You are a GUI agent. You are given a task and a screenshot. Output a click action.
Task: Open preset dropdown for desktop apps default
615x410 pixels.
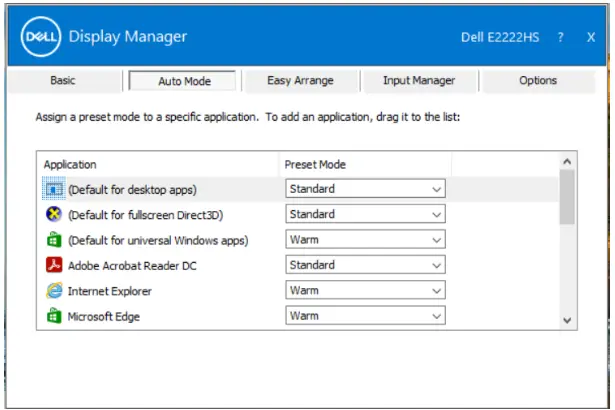[x=366, y=189]
